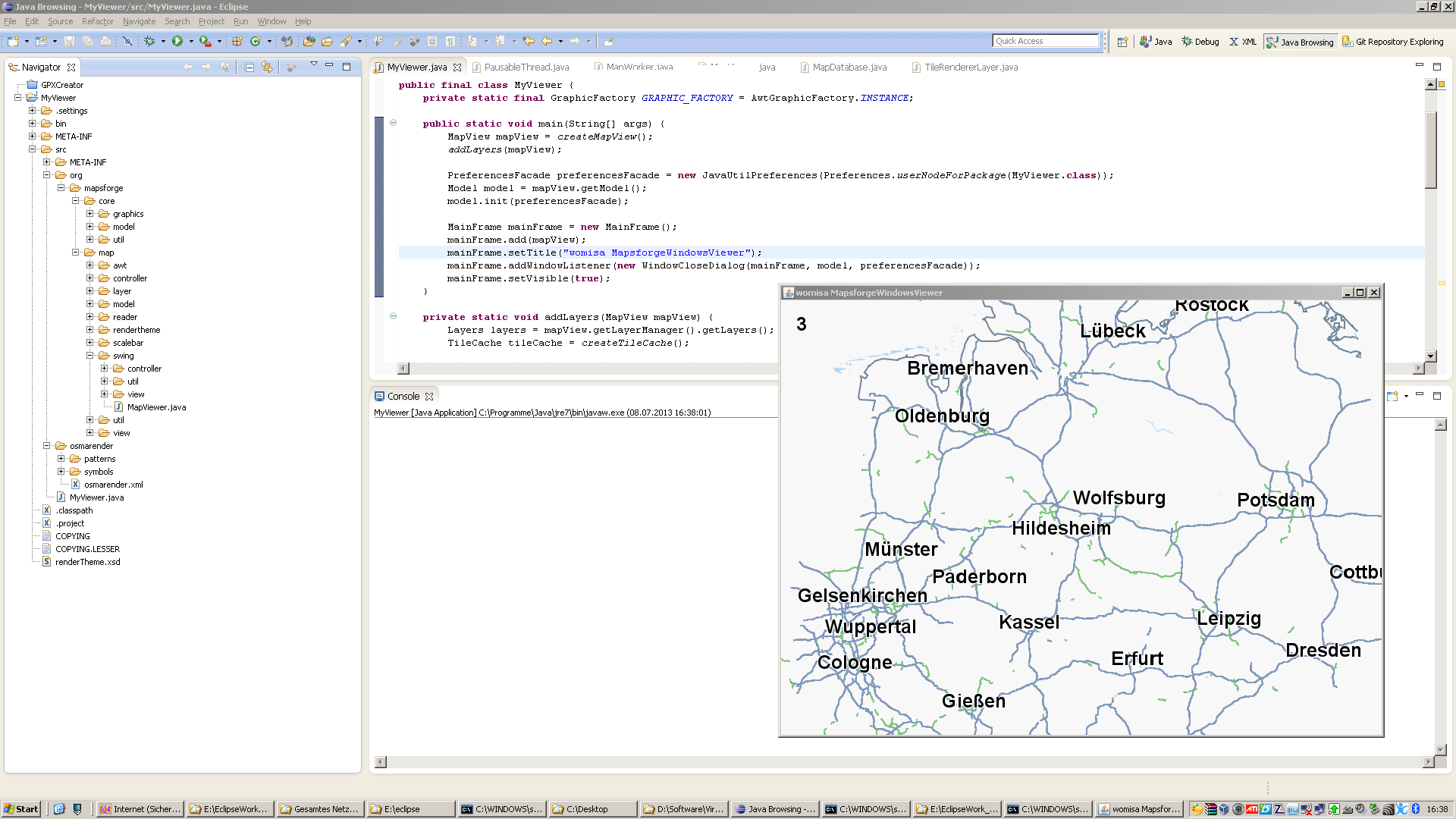Click the Quick Access input field
Image resolution: width=1456 pixels, height=819 pixels.
[1045, 41]
